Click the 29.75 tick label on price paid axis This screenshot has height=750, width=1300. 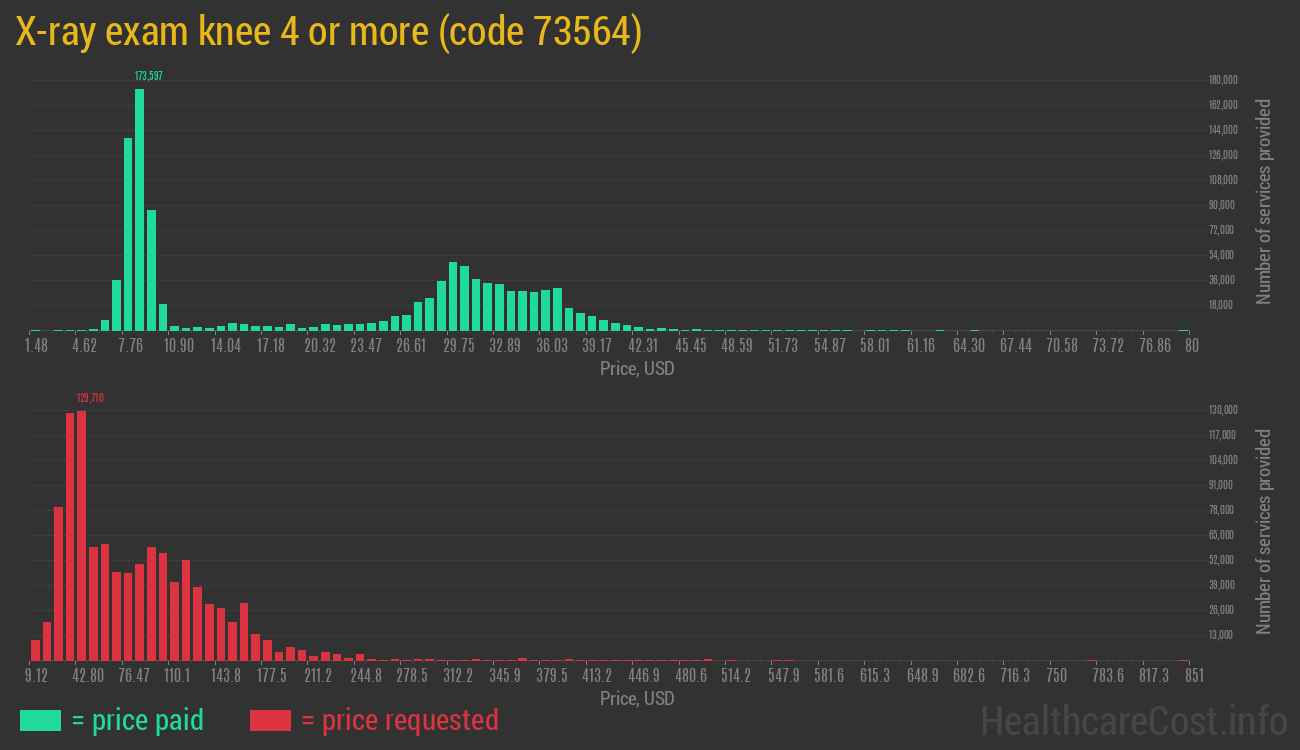(459, 345)
